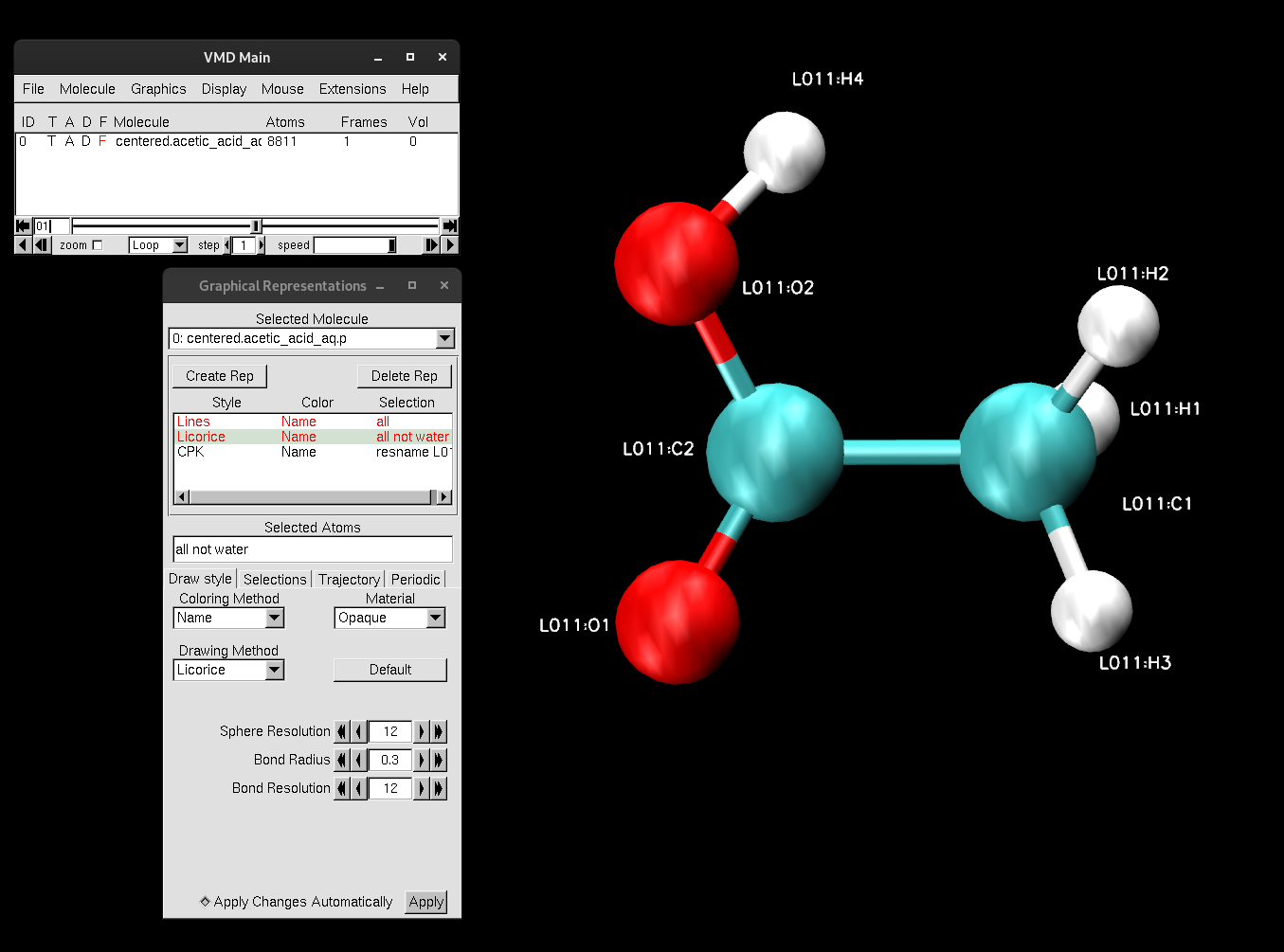Open the Material dropdown showing Opaque
This screenshot has height=952, width=1284.
click(435, 618)
